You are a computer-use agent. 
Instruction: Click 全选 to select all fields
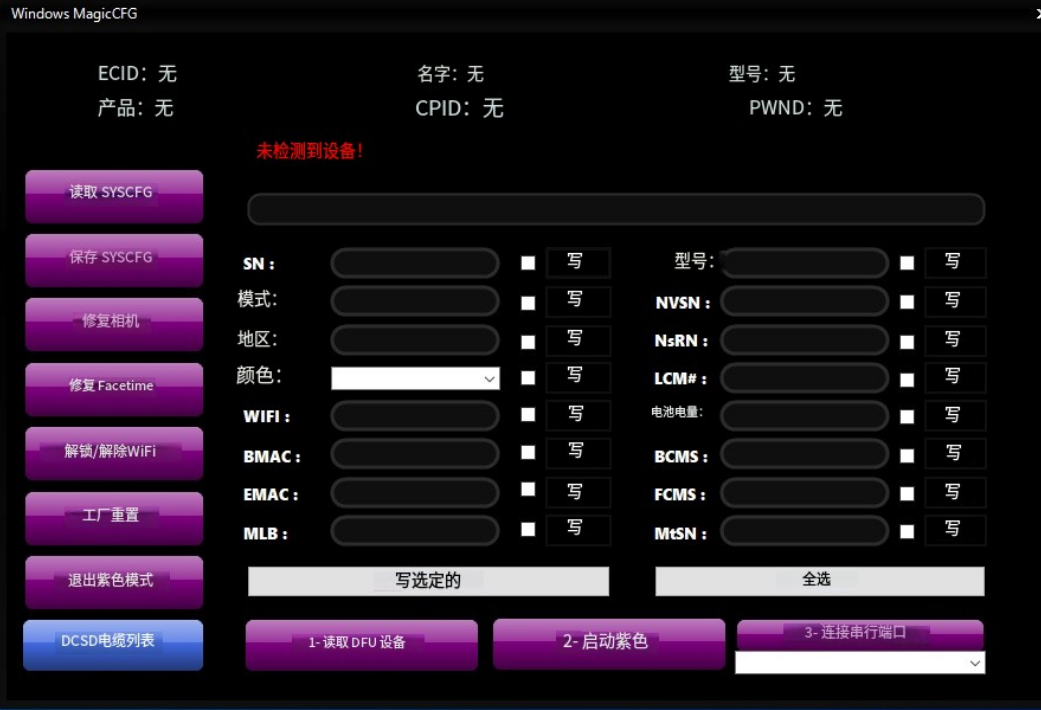(819, 581)
